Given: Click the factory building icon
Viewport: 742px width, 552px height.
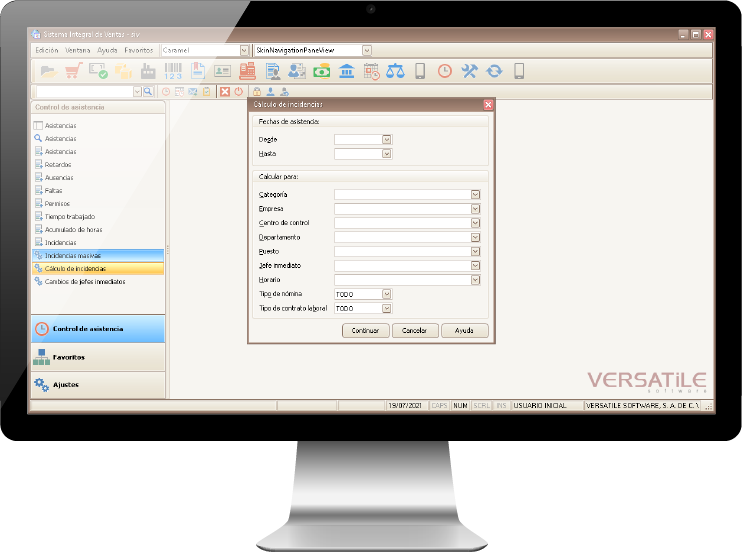Looking at the screenshot, I should [x=148, y=71].
